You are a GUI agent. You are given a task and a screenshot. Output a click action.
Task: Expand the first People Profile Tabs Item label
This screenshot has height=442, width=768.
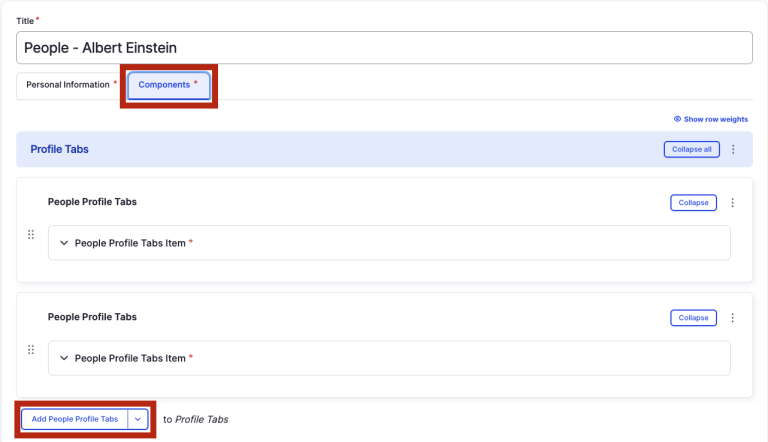pos(130,243)
